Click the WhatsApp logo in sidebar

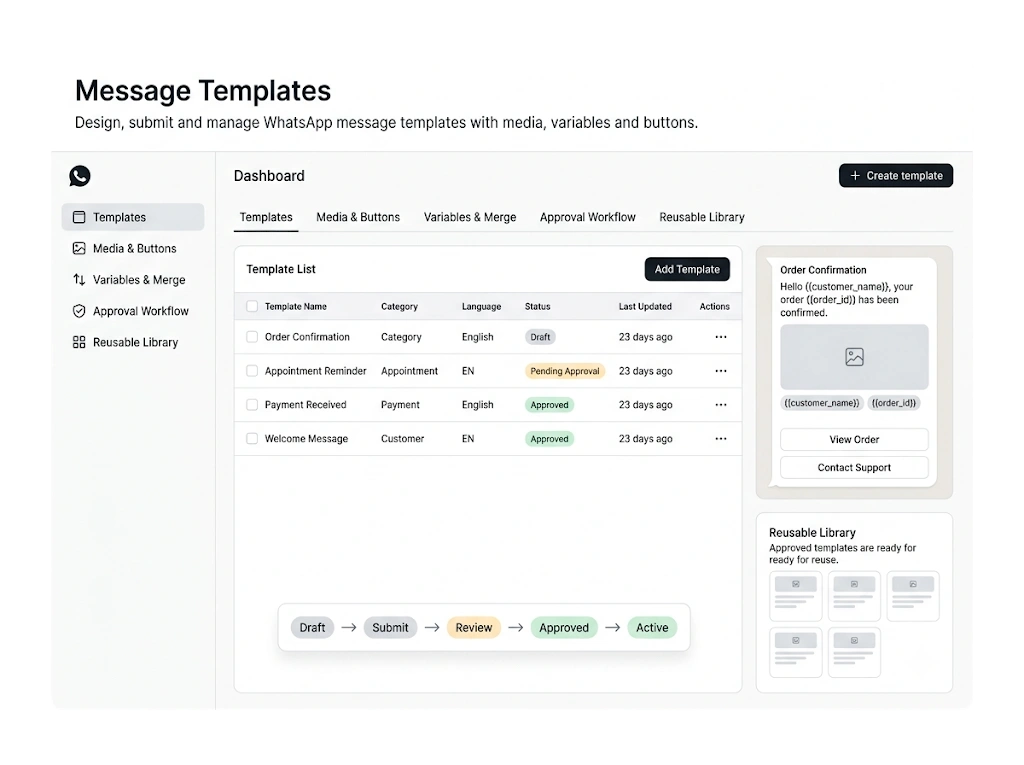pos(80,176)
